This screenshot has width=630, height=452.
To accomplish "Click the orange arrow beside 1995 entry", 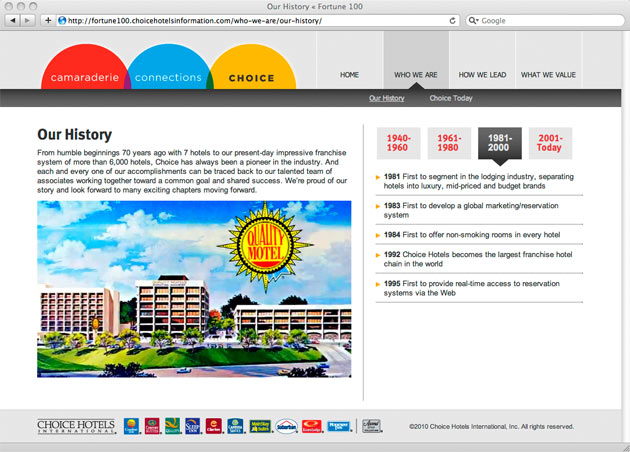I will click(378, 284).
